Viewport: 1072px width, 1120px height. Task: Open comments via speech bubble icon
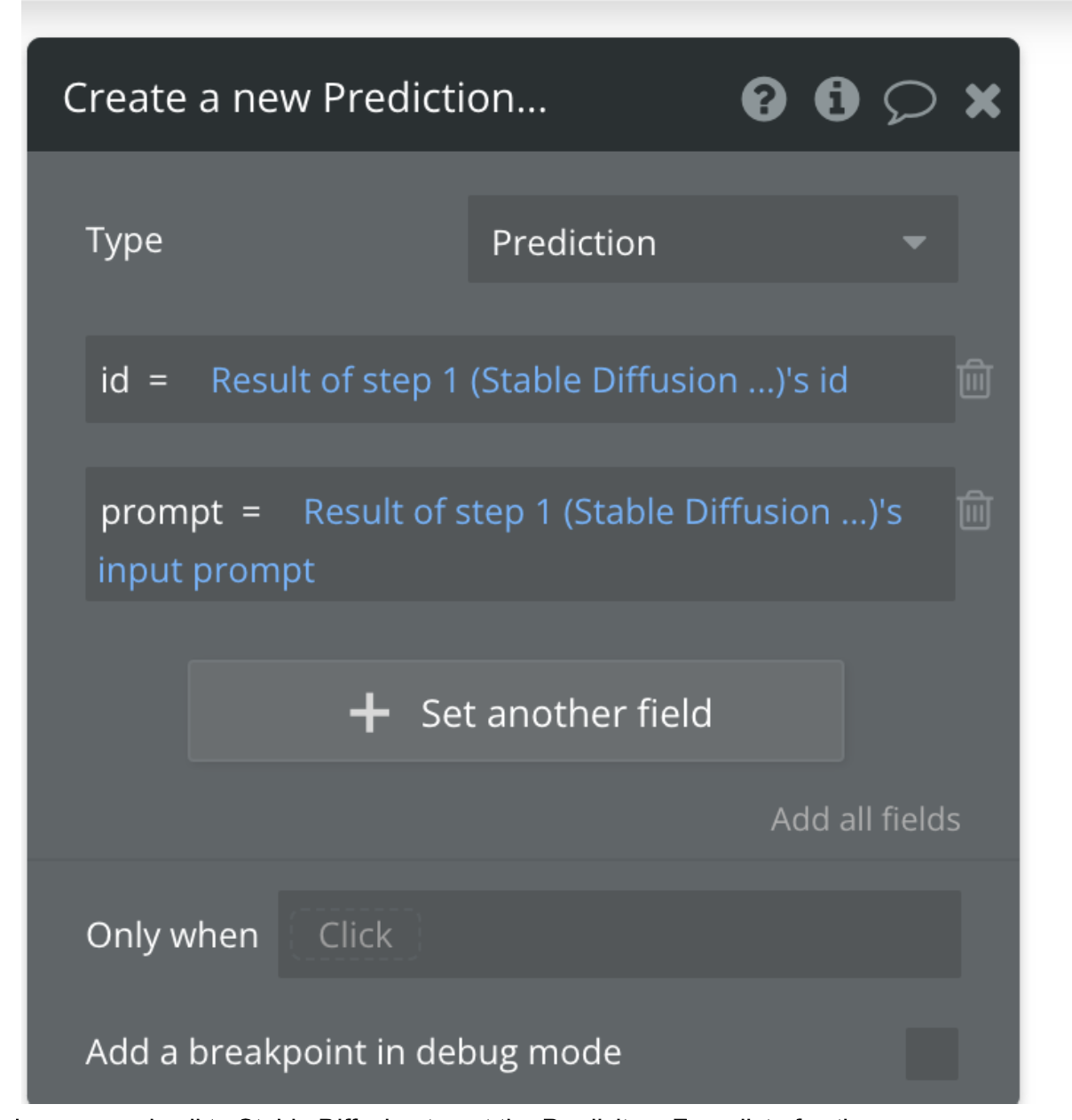(910, 100)
